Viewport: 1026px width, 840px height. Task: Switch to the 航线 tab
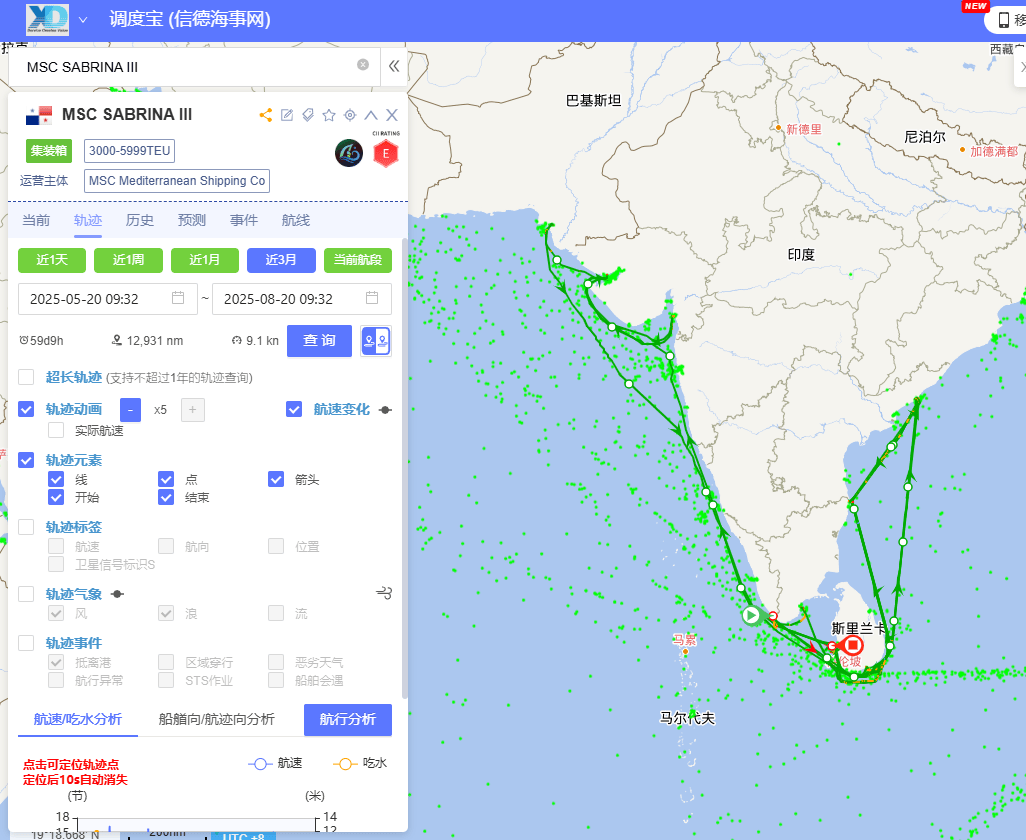point(296,220)
